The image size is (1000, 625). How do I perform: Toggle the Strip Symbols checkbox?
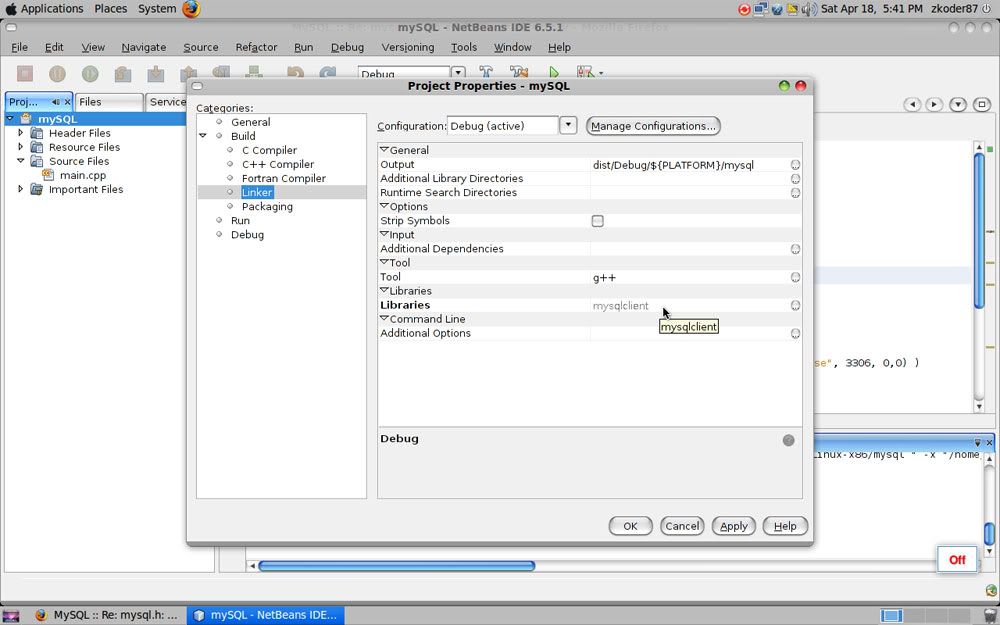tap(598, 221)
